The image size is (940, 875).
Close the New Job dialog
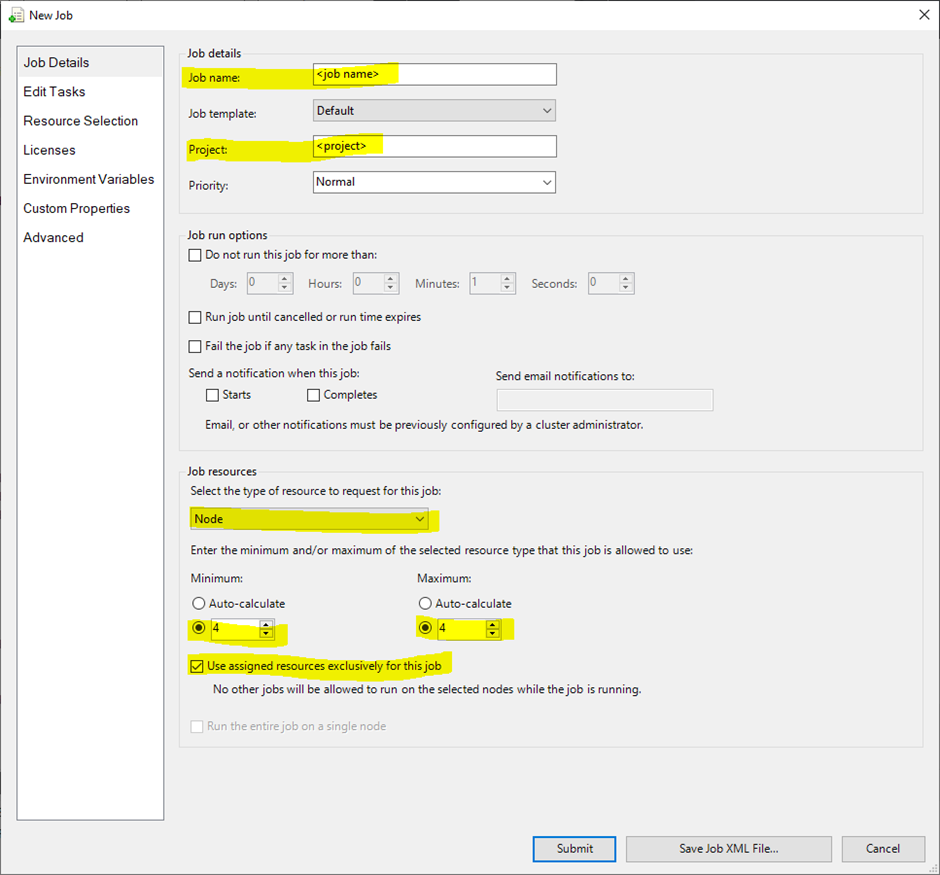click(924, 15)
